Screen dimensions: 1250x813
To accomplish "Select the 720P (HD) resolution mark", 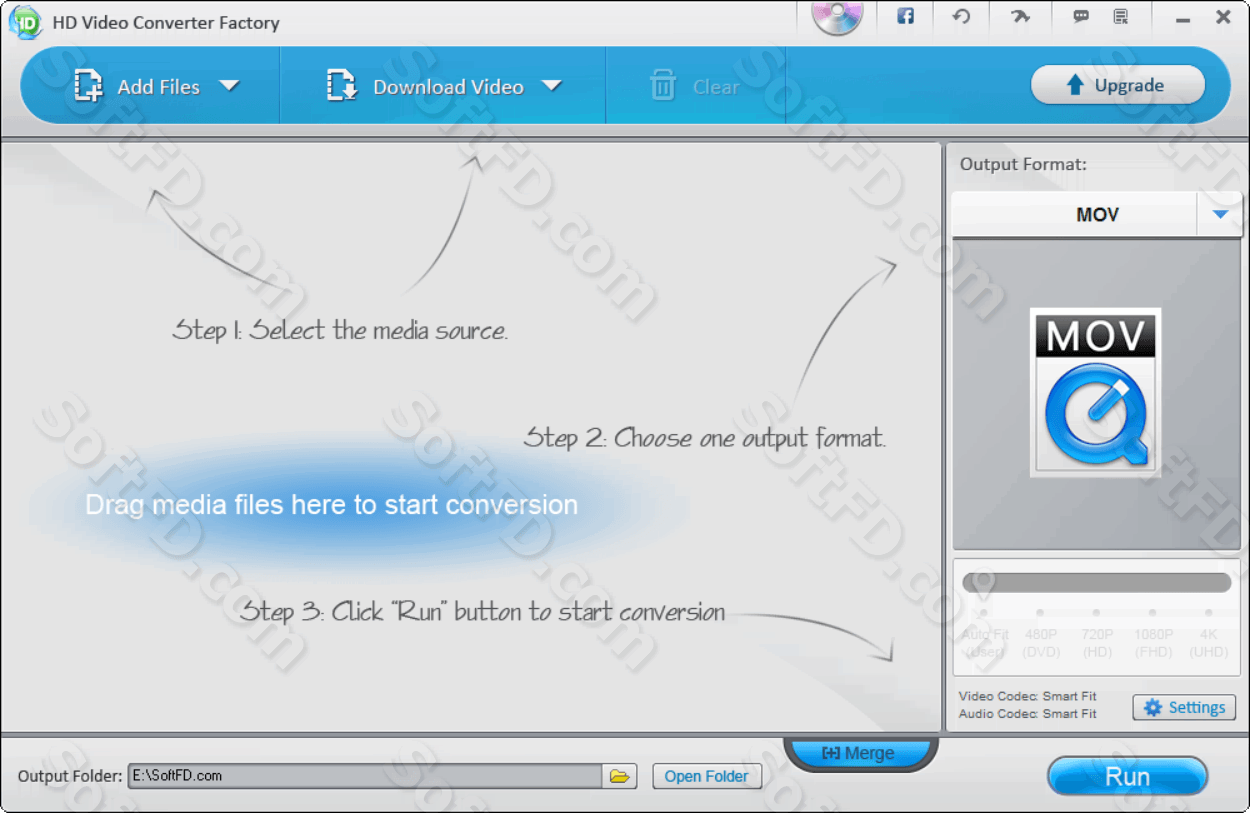I will [1097, 635].
